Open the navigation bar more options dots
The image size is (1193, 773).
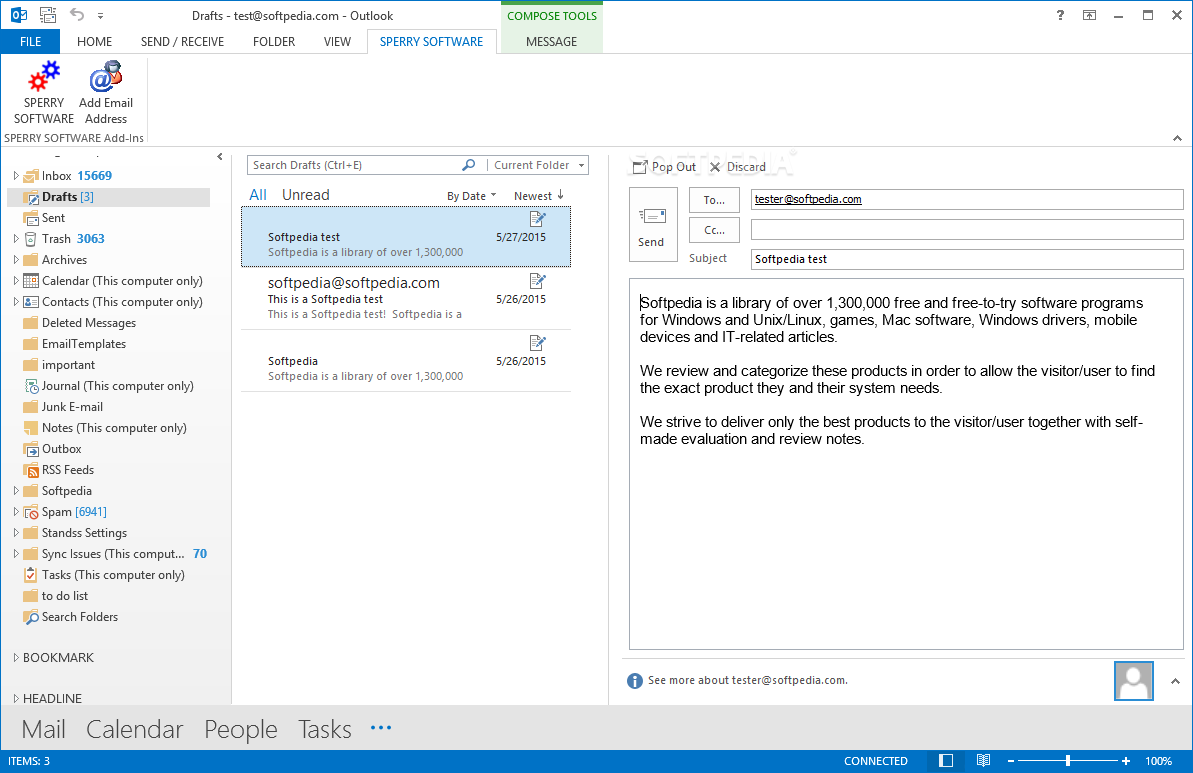380,728
